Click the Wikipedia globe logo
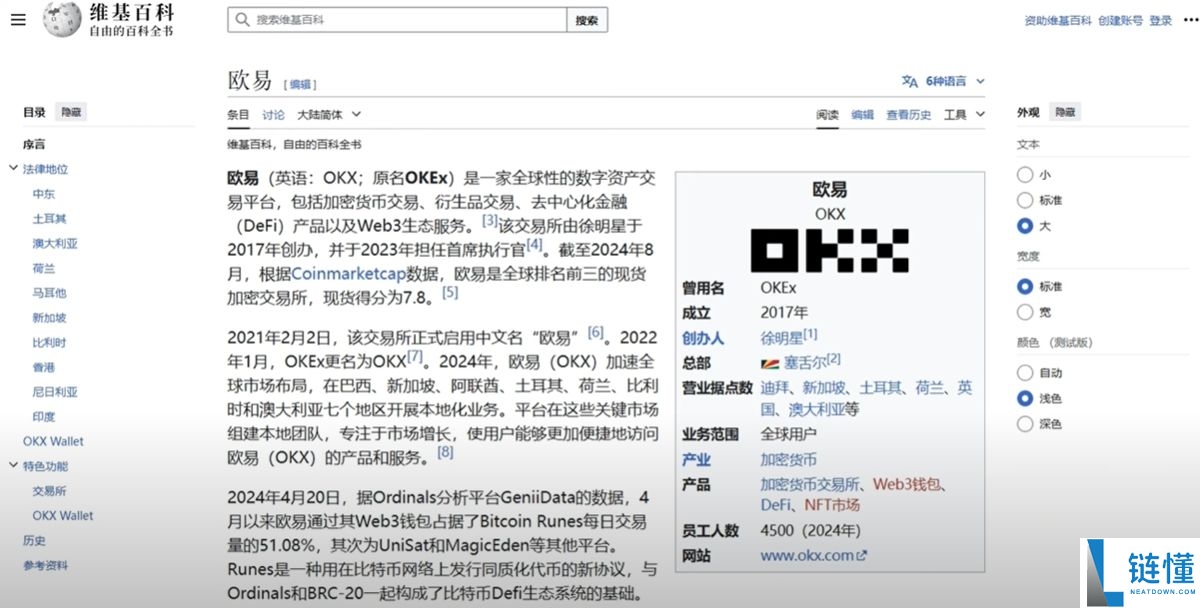 (x=61, y=20)
